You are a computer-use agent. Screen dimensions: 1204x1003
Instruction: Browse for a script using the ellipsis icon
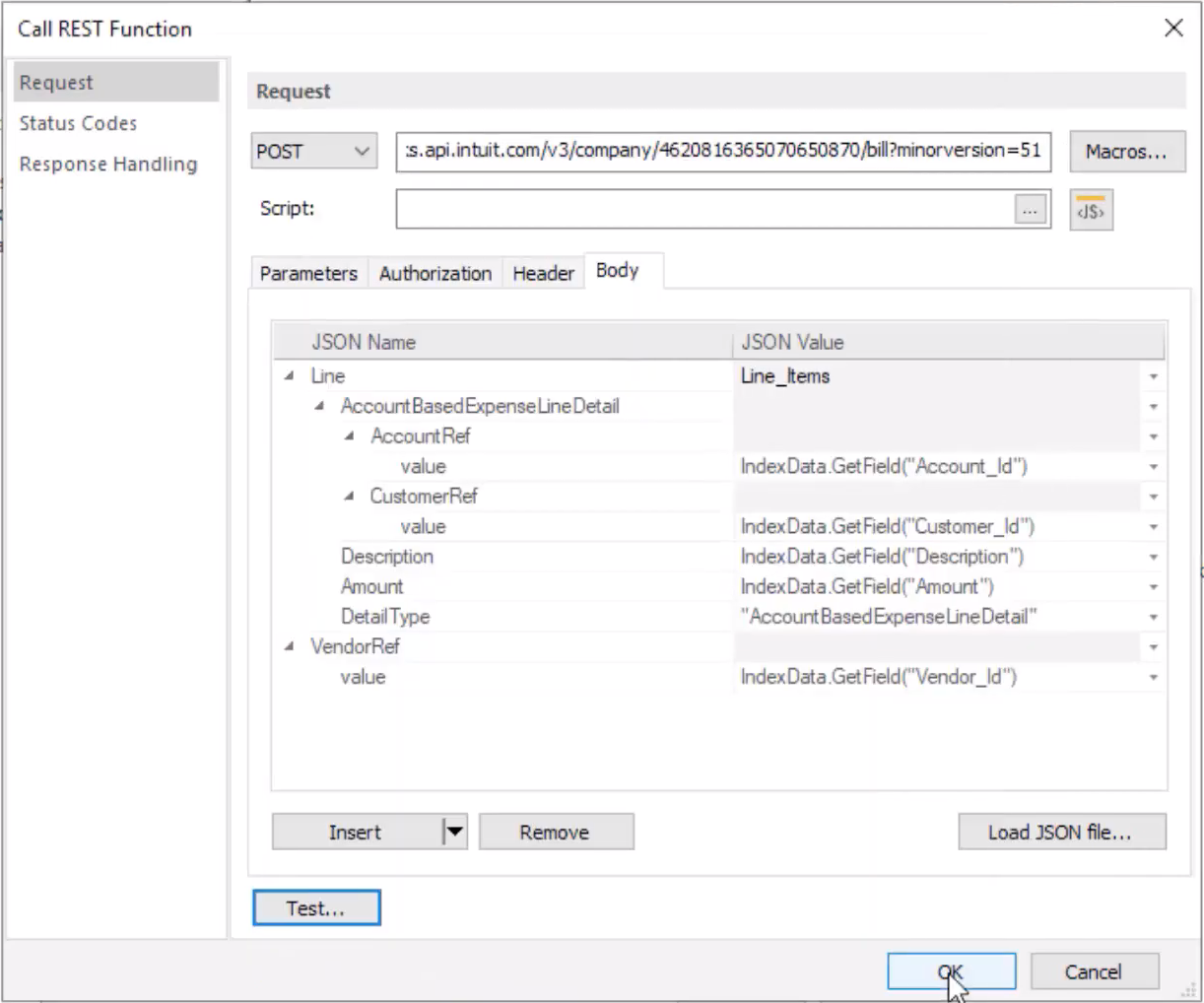1030,209
